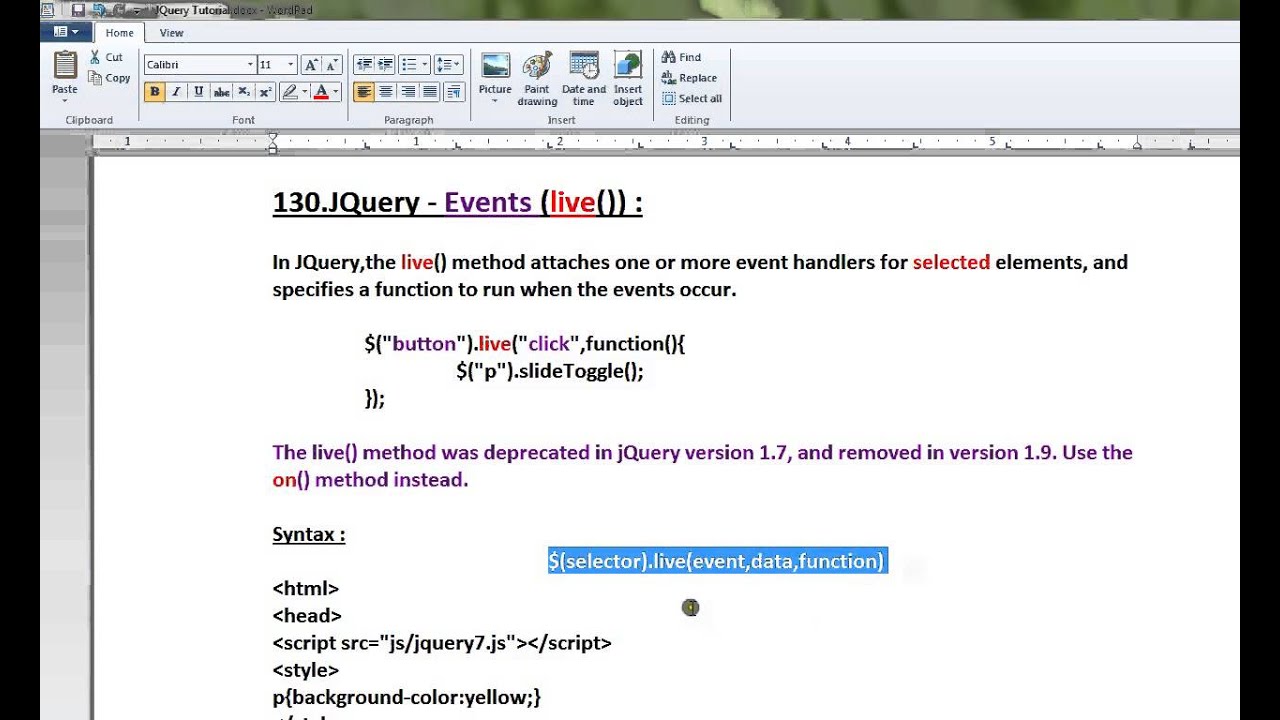The image size is (1280, 720).
Task: Click Find in Editing group
Action: point(681,57)
